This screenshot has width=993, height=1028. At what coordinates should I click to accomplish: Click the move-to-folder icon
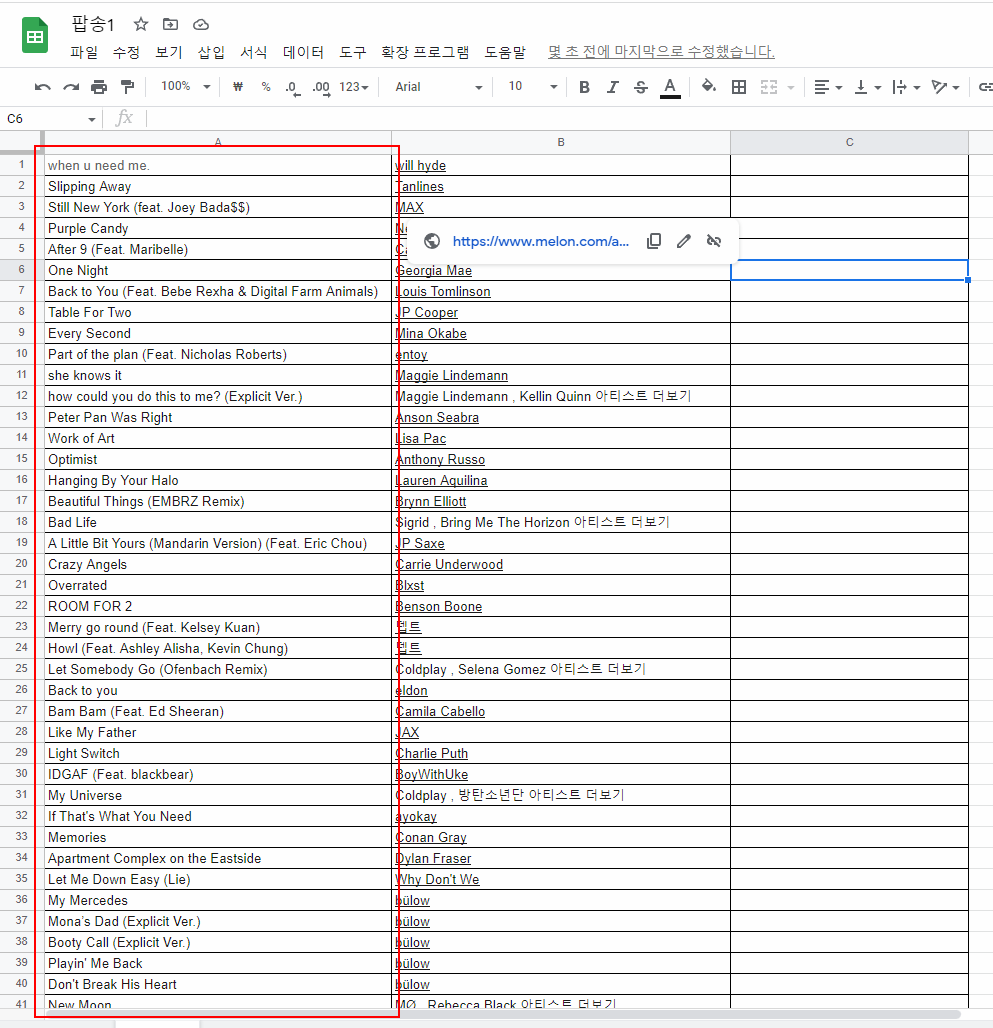[x=170, y=24]
